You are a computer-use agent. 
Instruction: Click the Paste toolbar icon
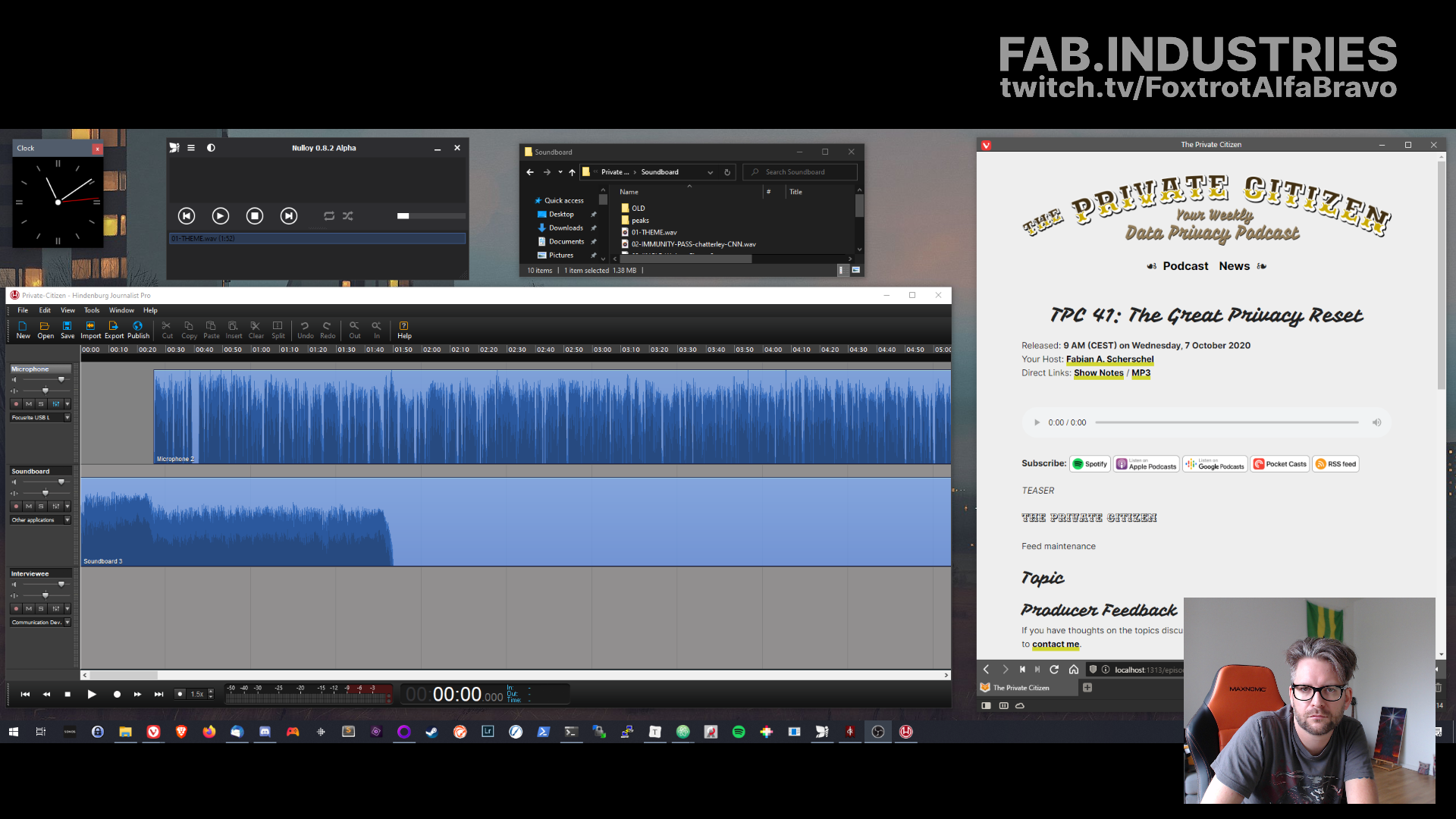tap(212, 330)
